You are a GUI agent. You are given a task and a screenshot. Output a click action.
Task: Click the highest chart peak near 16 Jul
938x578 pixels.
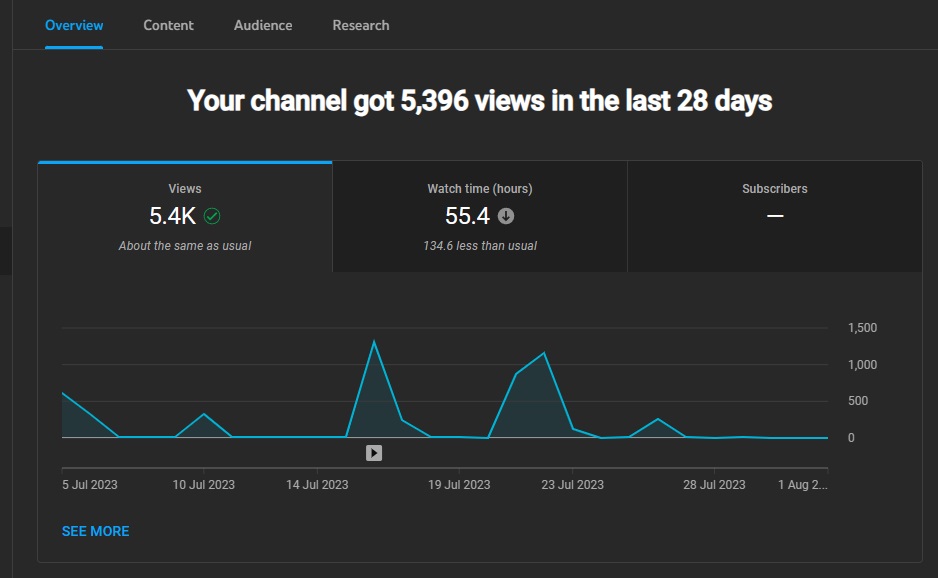point(374,343)
